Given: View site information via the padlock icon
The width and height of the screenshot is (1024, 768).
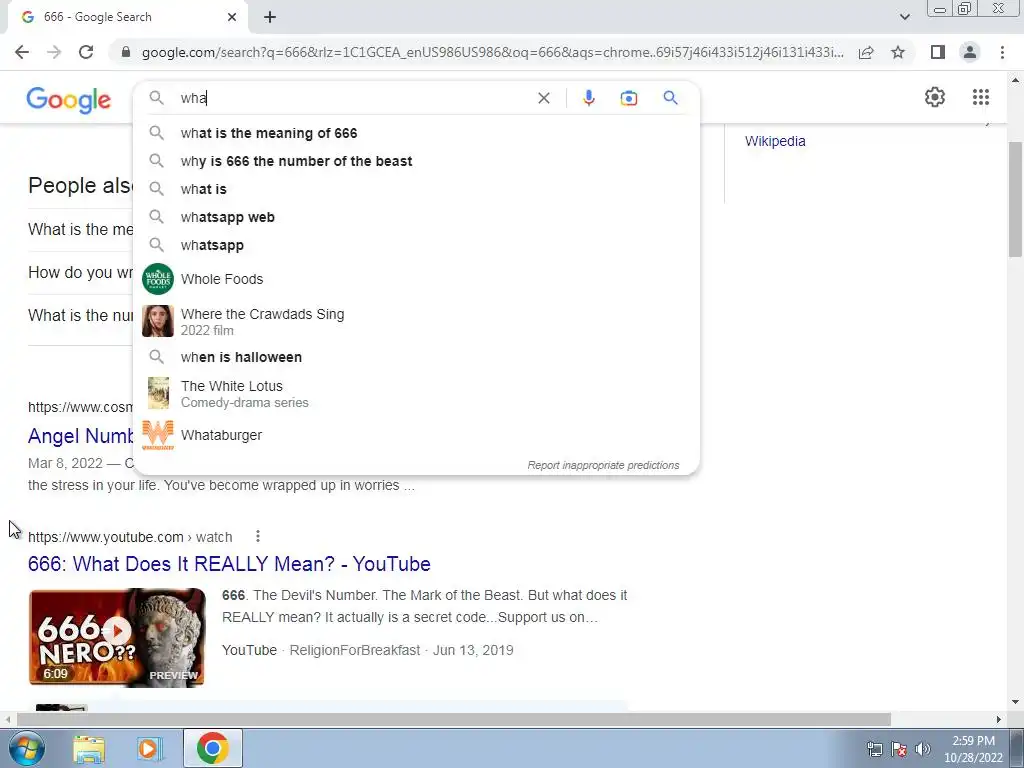Looking at the screenshot, I should point(126,52).
